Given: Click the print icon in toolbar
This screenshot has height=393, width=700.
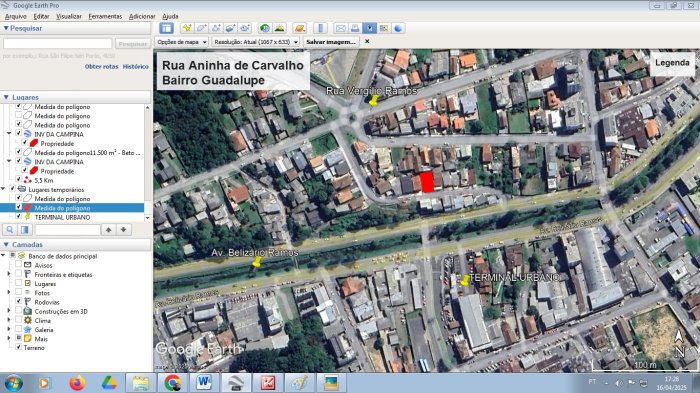Looking at the screenshot, I should point(355,28).
